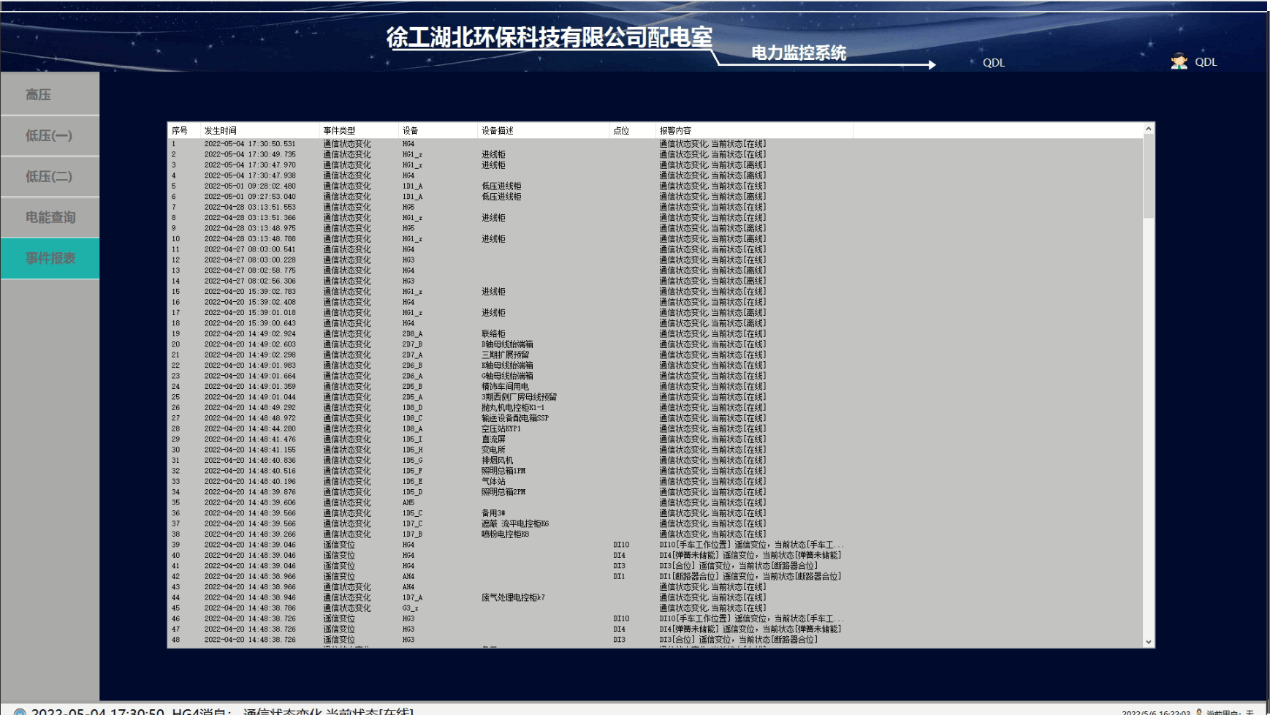Click 精饰车间用电 in row 24
Image resolution: width=1270 pixels, height=715 pixels.
[505, 386]
